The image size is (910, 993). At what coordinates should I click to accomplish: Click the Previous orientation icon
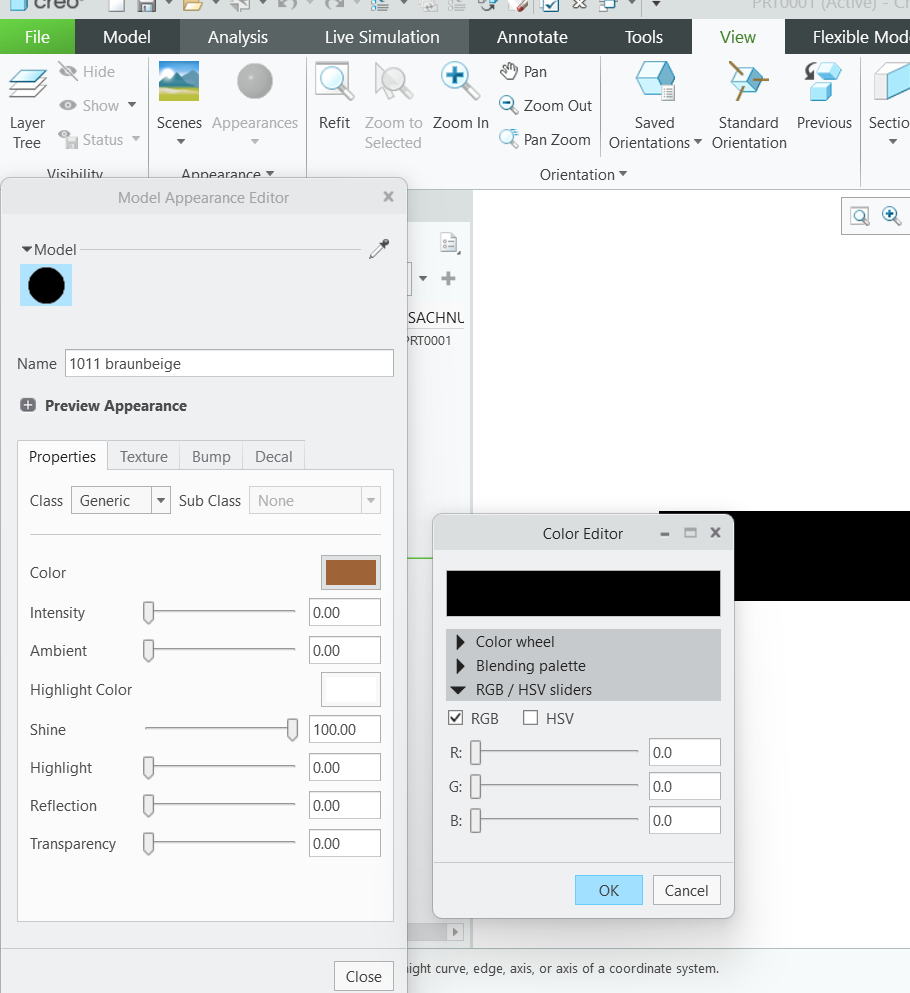[823, 98]
